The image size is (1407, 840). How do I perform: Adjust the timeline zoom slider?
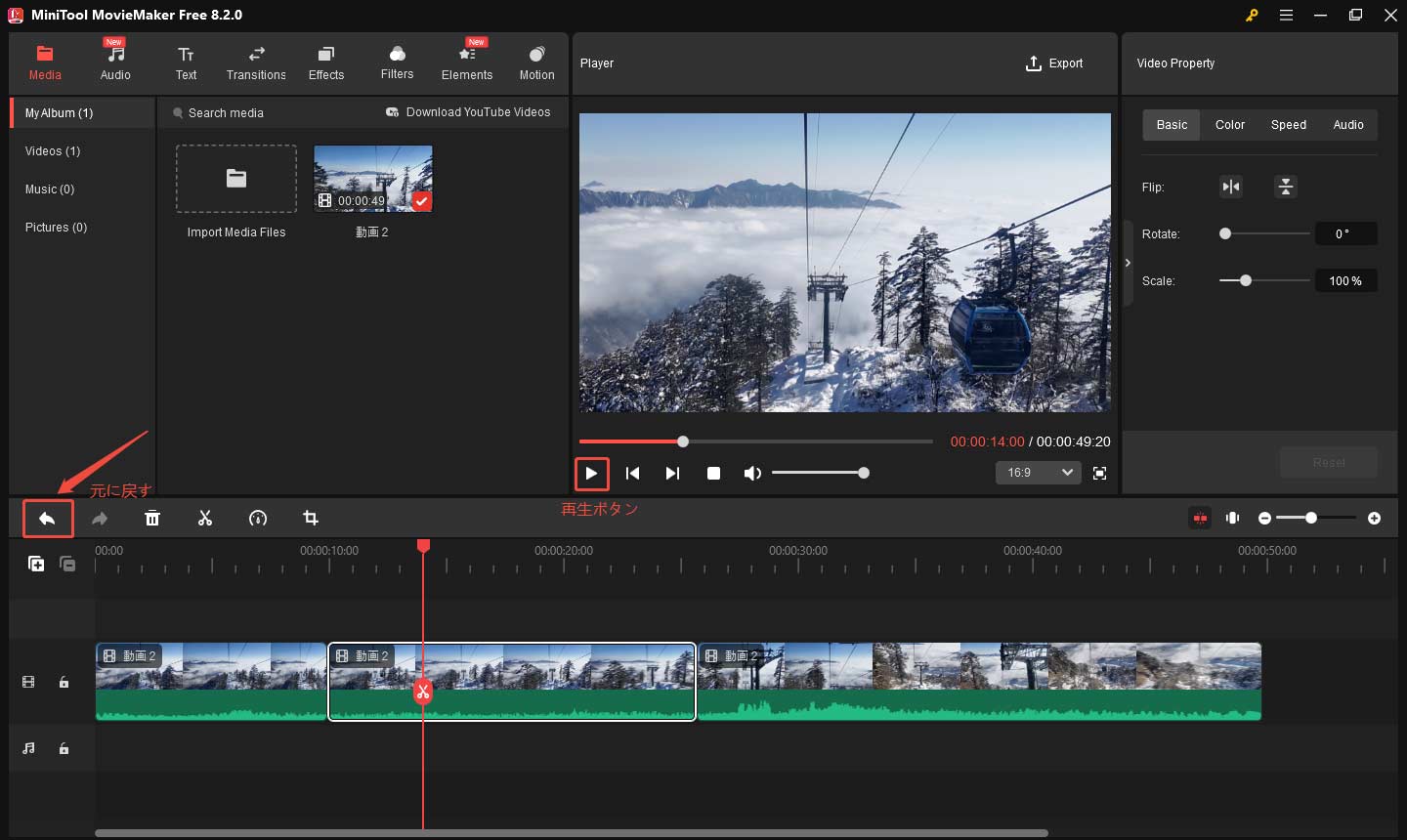1316,518
